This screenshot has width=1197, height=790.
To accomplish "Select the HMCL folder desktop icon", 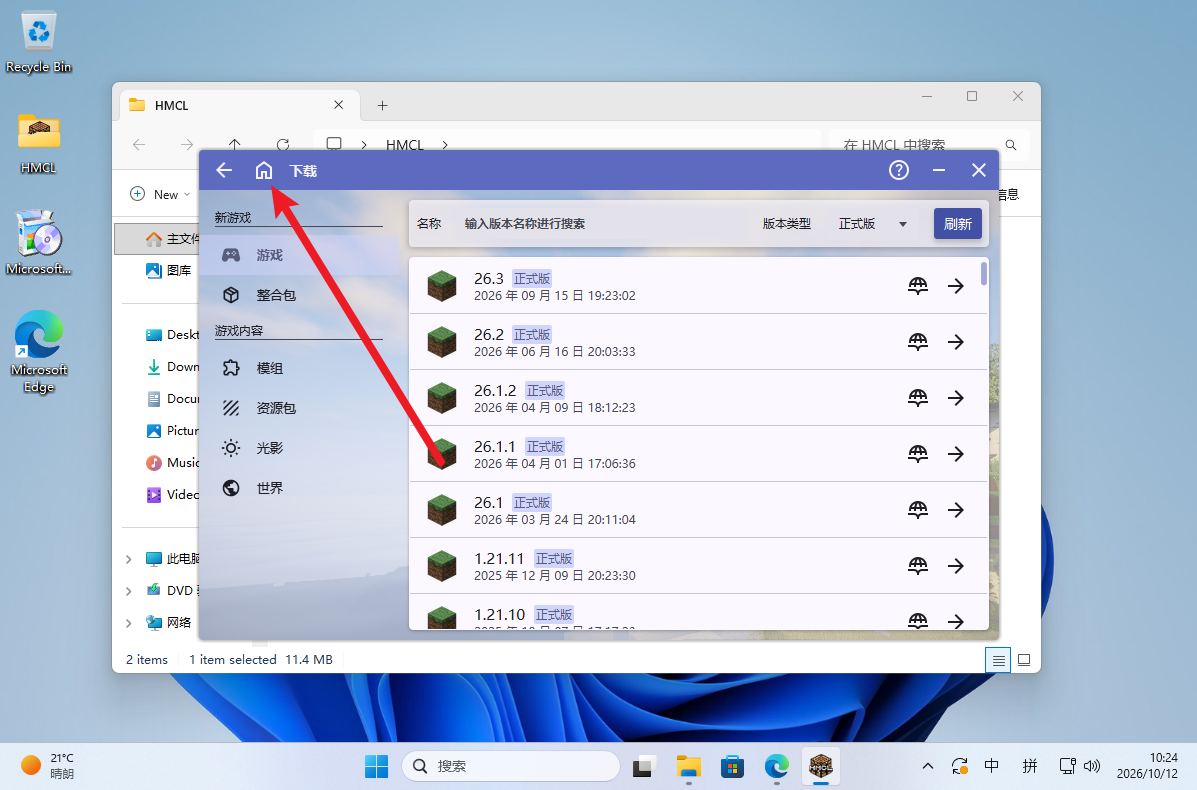I will pos(38,143).
